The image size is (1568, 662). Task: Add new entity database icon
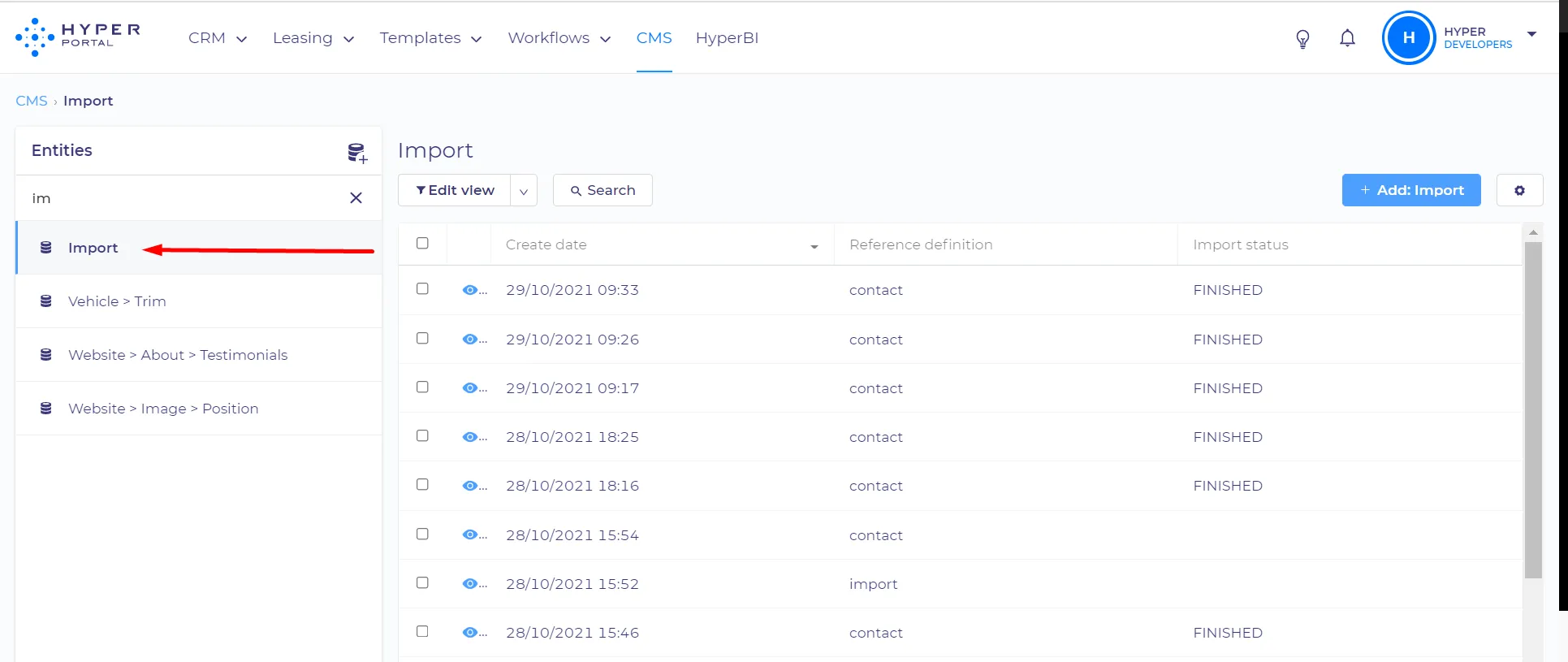click(x=357, y=152)
